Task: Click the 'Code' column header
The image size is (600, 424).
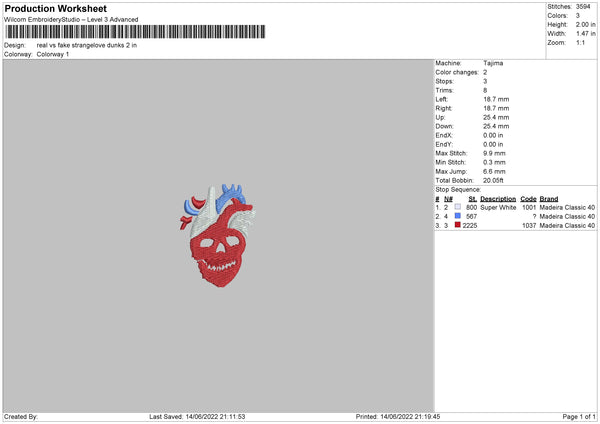Action: tap(528, 199)
